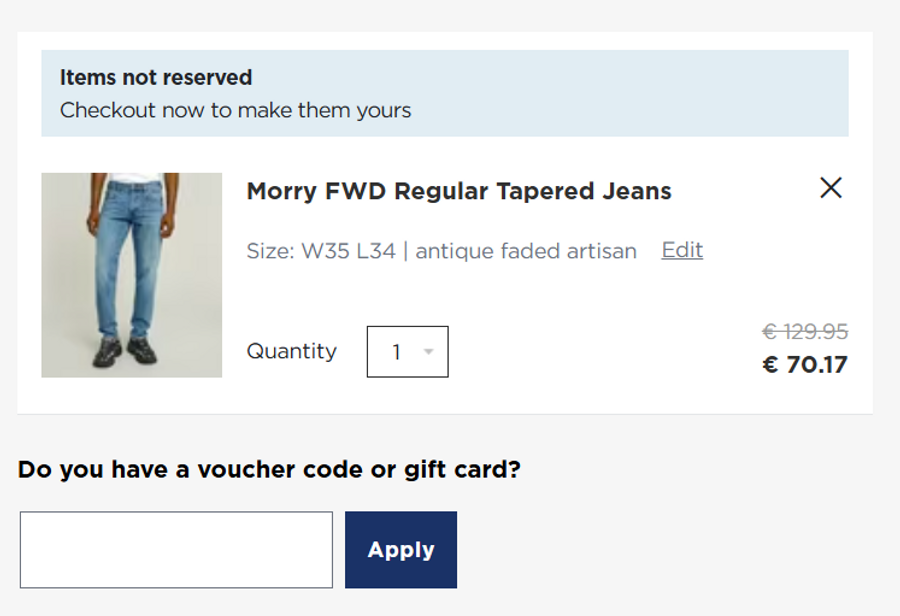Open the Quantity dropdown box
The height and width of the screenshot is (616, 900).
pyautogui.click(x=407, y=352)
